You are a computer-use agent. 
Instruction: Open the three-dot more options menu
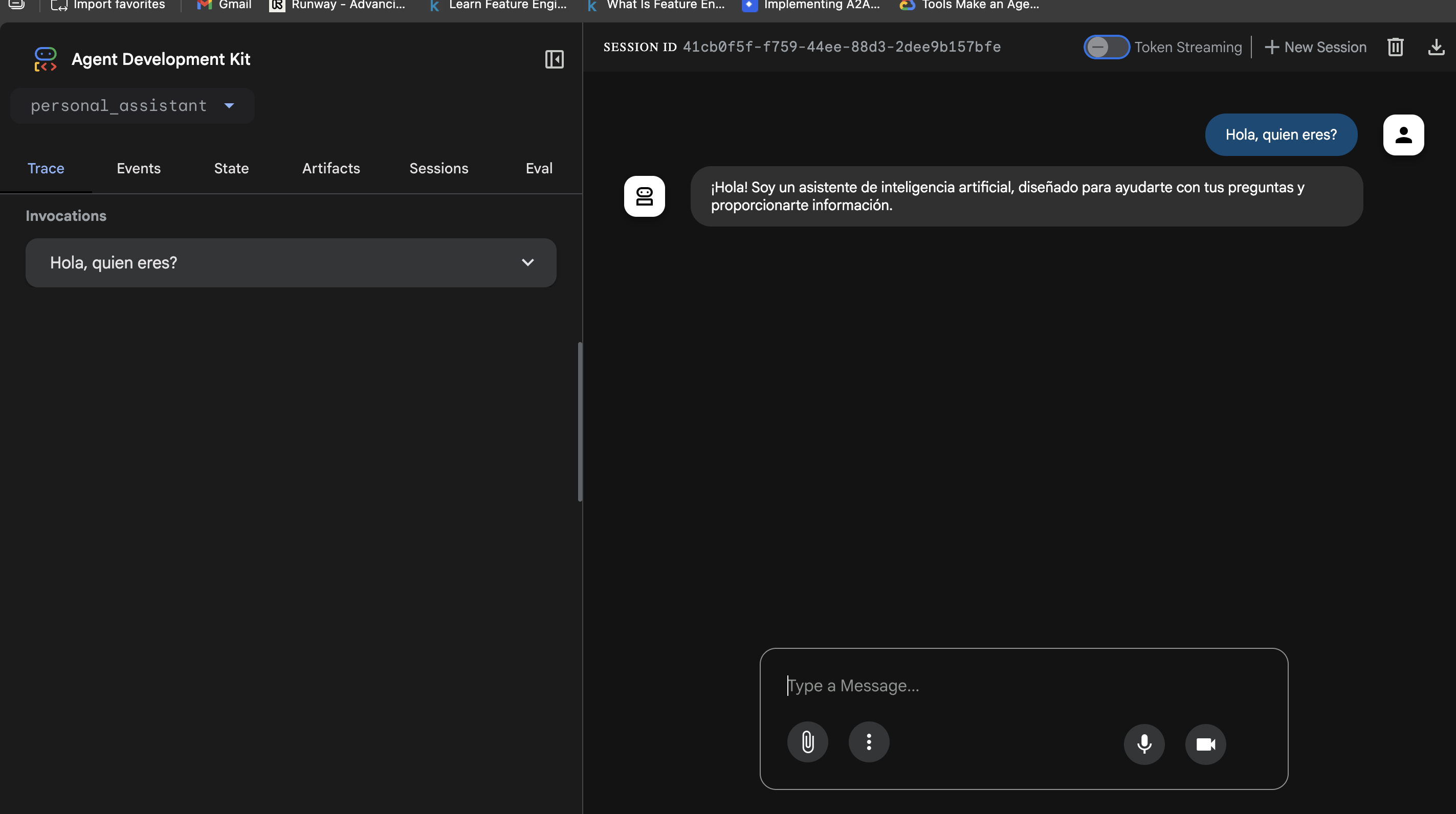coord(869,742)
